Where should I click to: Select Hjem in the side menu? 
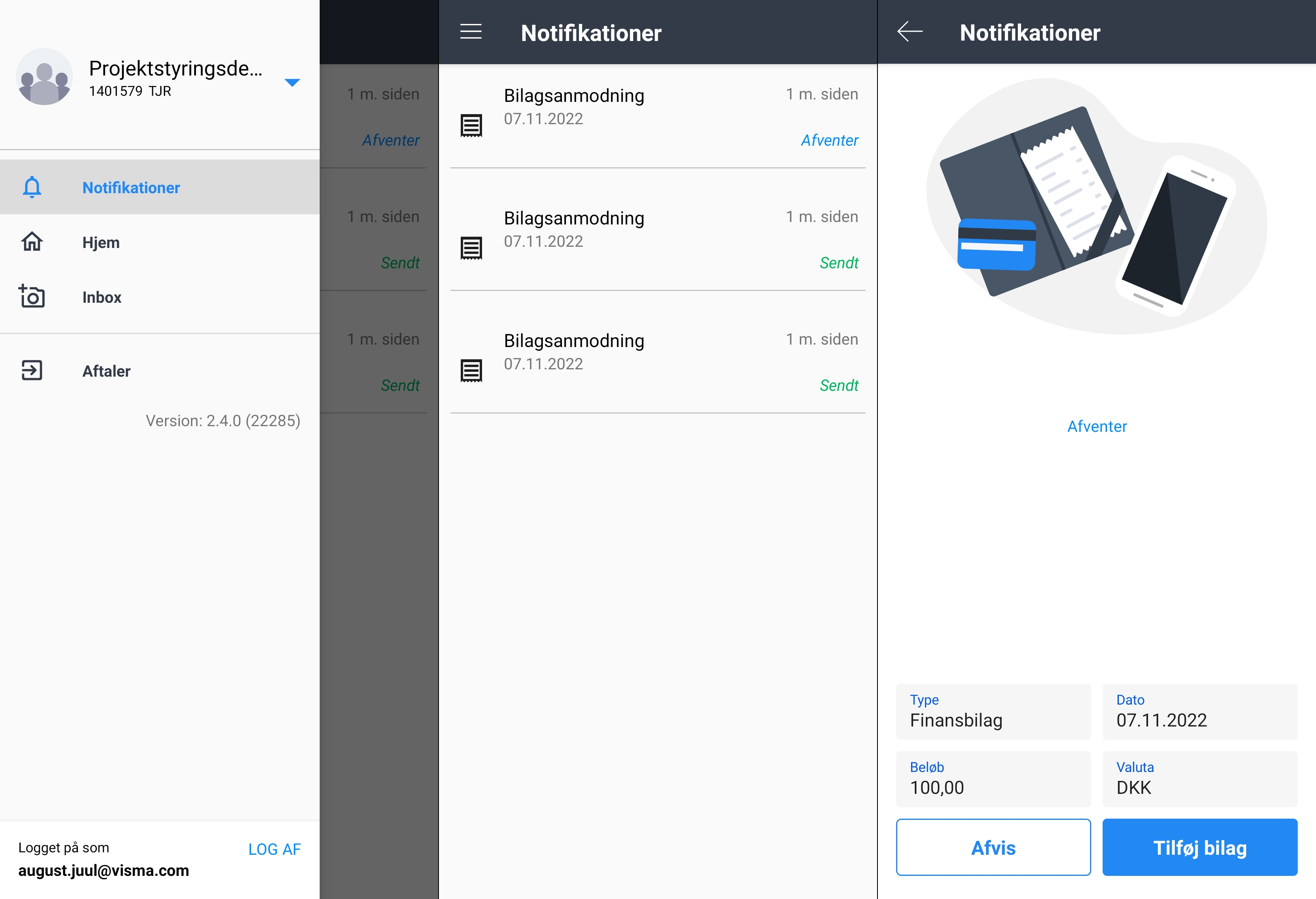tap(101, 242)
